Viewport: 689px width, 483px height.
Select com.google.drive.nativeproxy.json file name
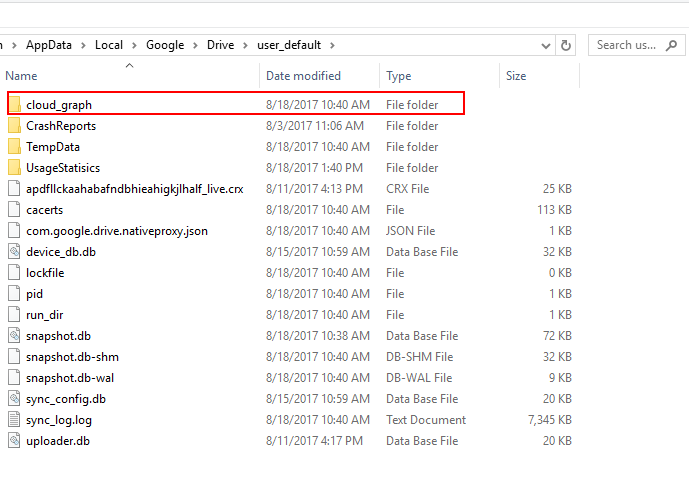(x=117, y=231)
